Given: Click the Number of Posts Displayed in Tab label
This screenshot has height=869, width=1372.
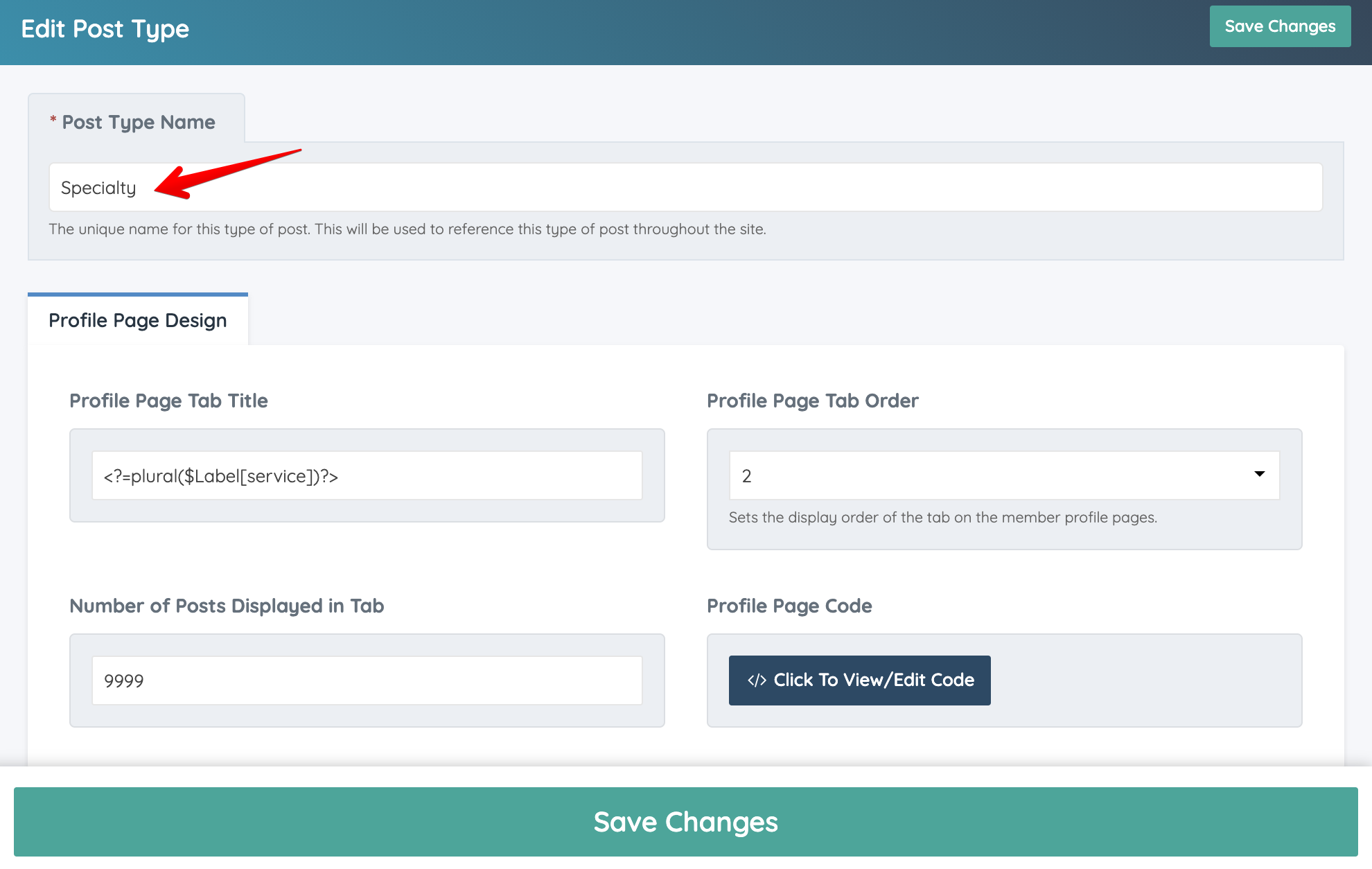Looking at the screenshot, I should [x=227, y=606].
